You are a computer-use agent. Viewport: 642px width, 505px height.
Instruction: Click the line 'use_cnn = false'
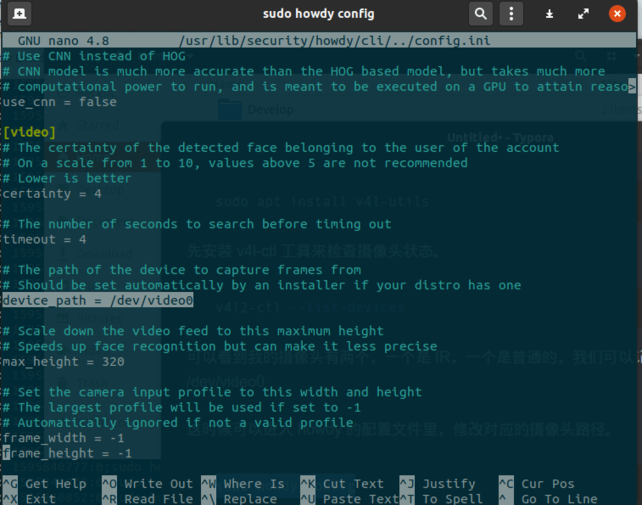tap(60, 102)
